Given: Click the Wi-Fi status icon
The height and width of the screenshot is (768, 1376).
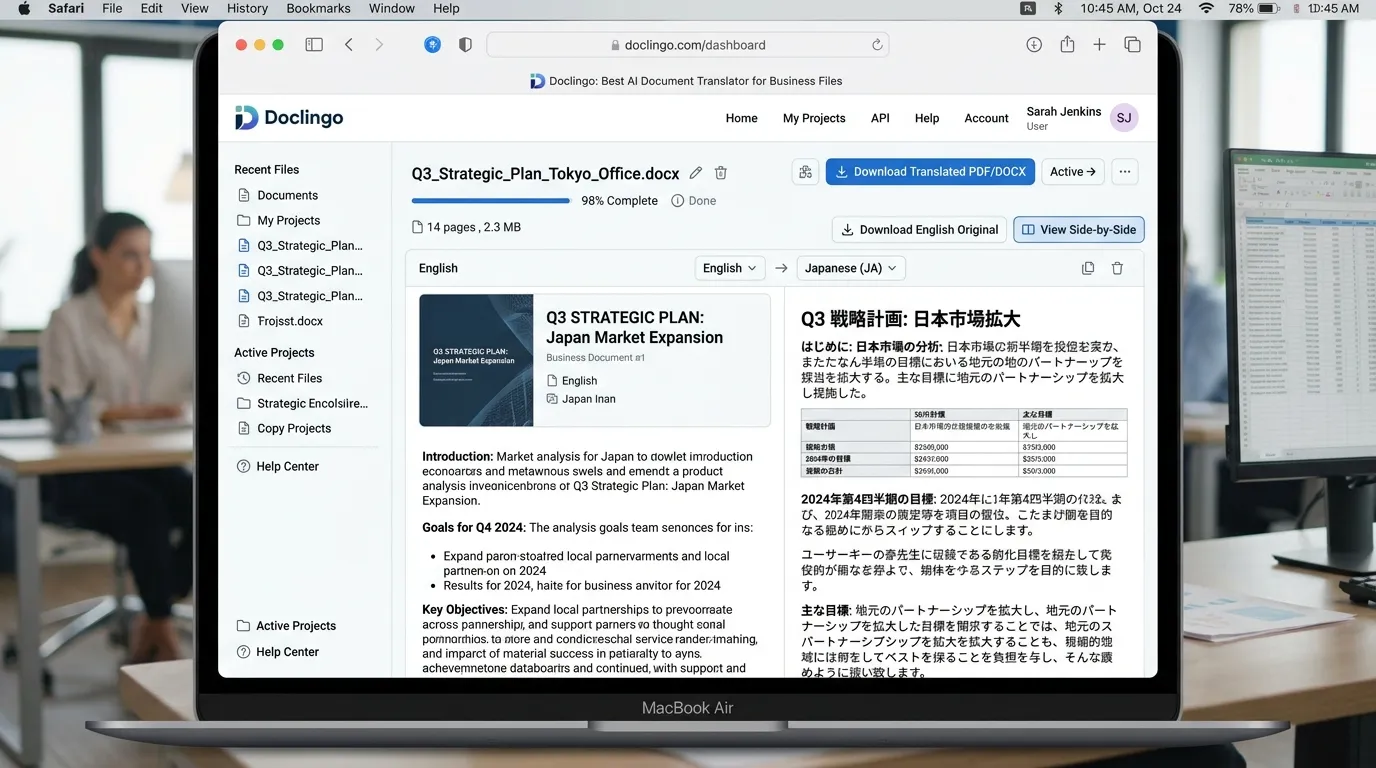Looking at the screenshot, I should 1206,8.
